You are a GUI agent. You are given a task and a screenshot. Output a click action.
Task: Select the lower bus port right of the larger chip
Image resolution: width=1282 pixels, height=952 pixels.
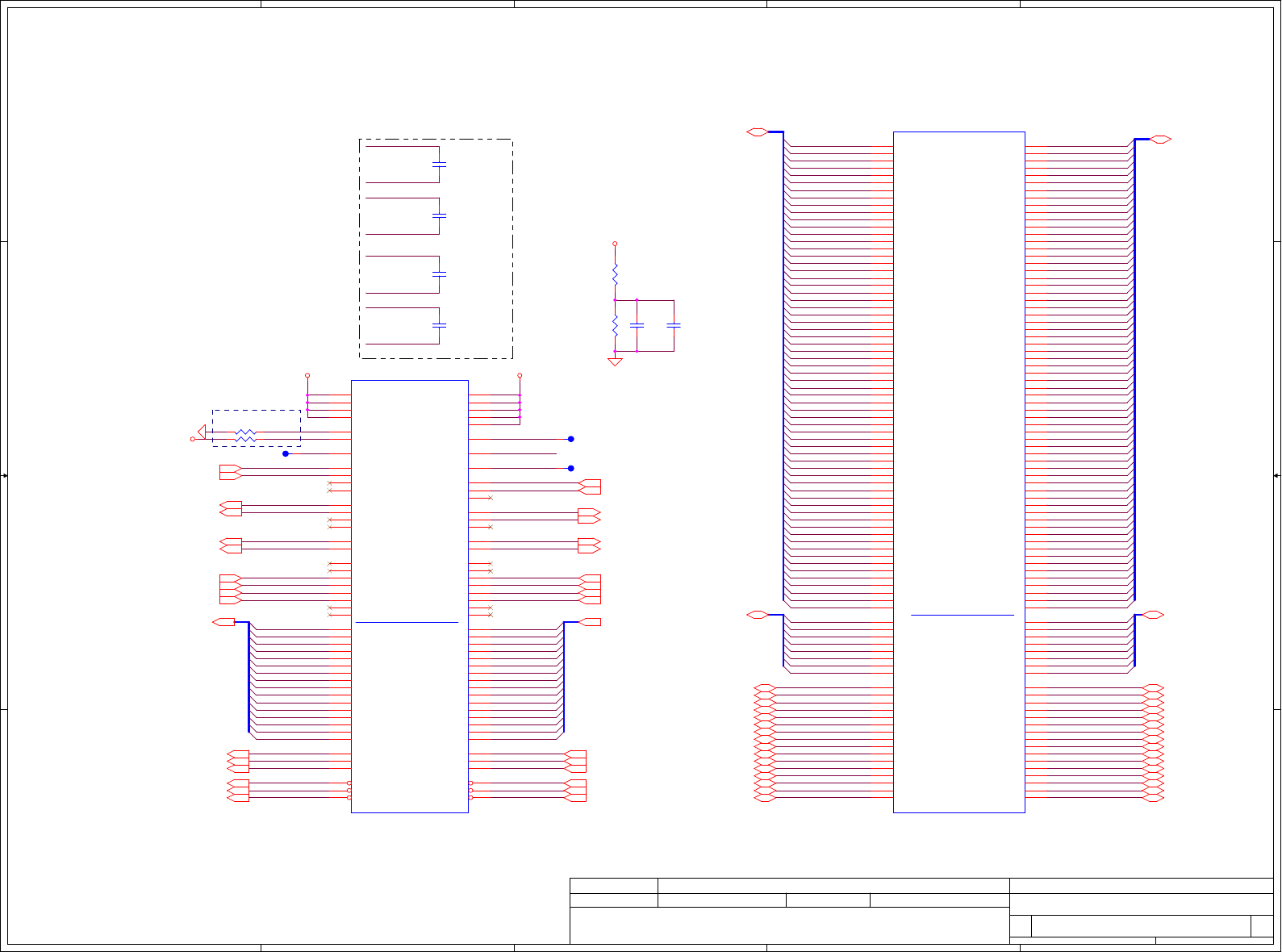click(1153, 615)
